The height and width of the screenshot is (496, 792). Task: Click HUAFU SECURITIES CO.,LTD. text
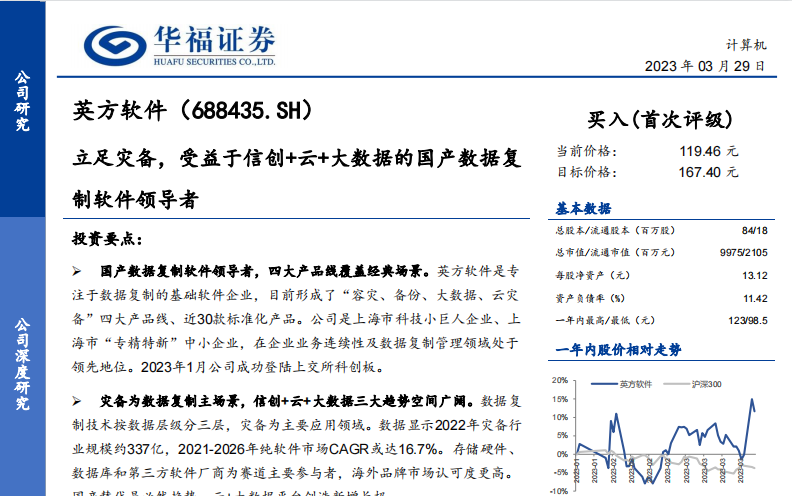pyautogui.click(x=215, y=62)
